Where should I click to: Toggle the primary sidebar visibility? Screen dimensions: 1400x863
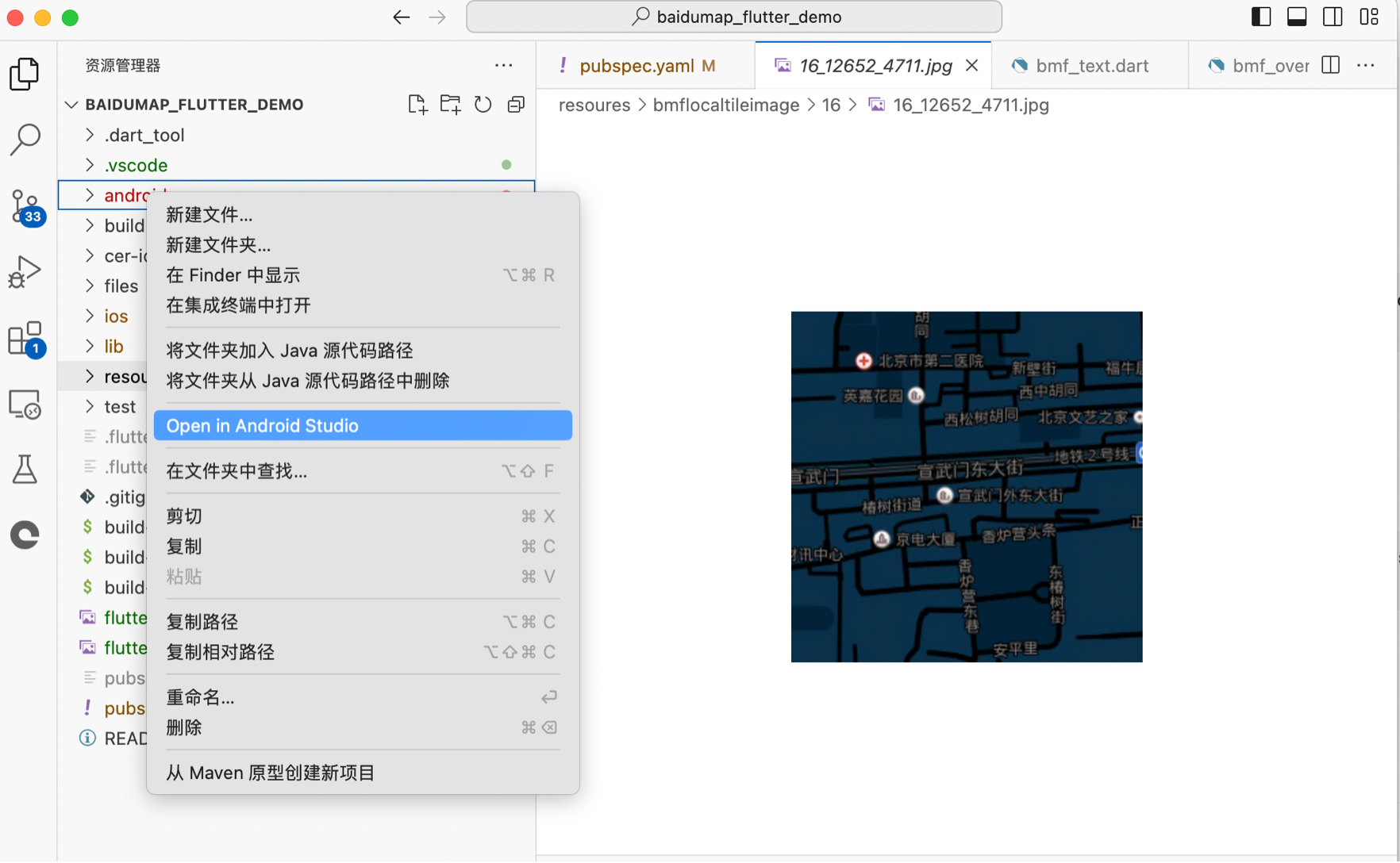(x=1260, y=16)
